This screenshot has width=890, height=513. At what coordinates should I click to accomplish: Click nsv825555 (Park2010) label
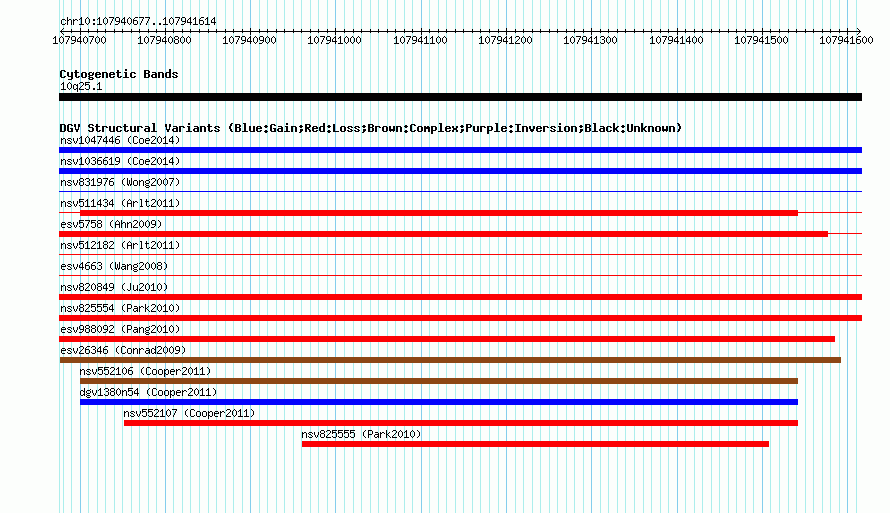click(361, 434)
